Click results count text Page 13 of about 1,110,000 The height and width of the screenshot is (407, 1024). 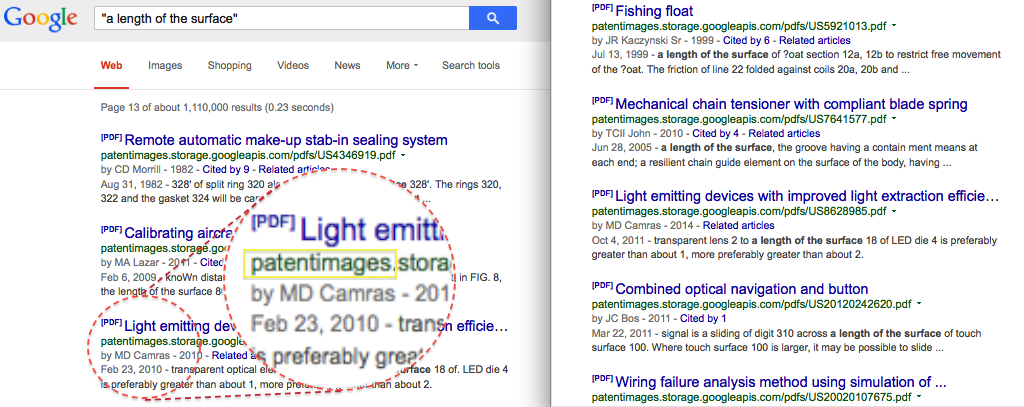217,107
